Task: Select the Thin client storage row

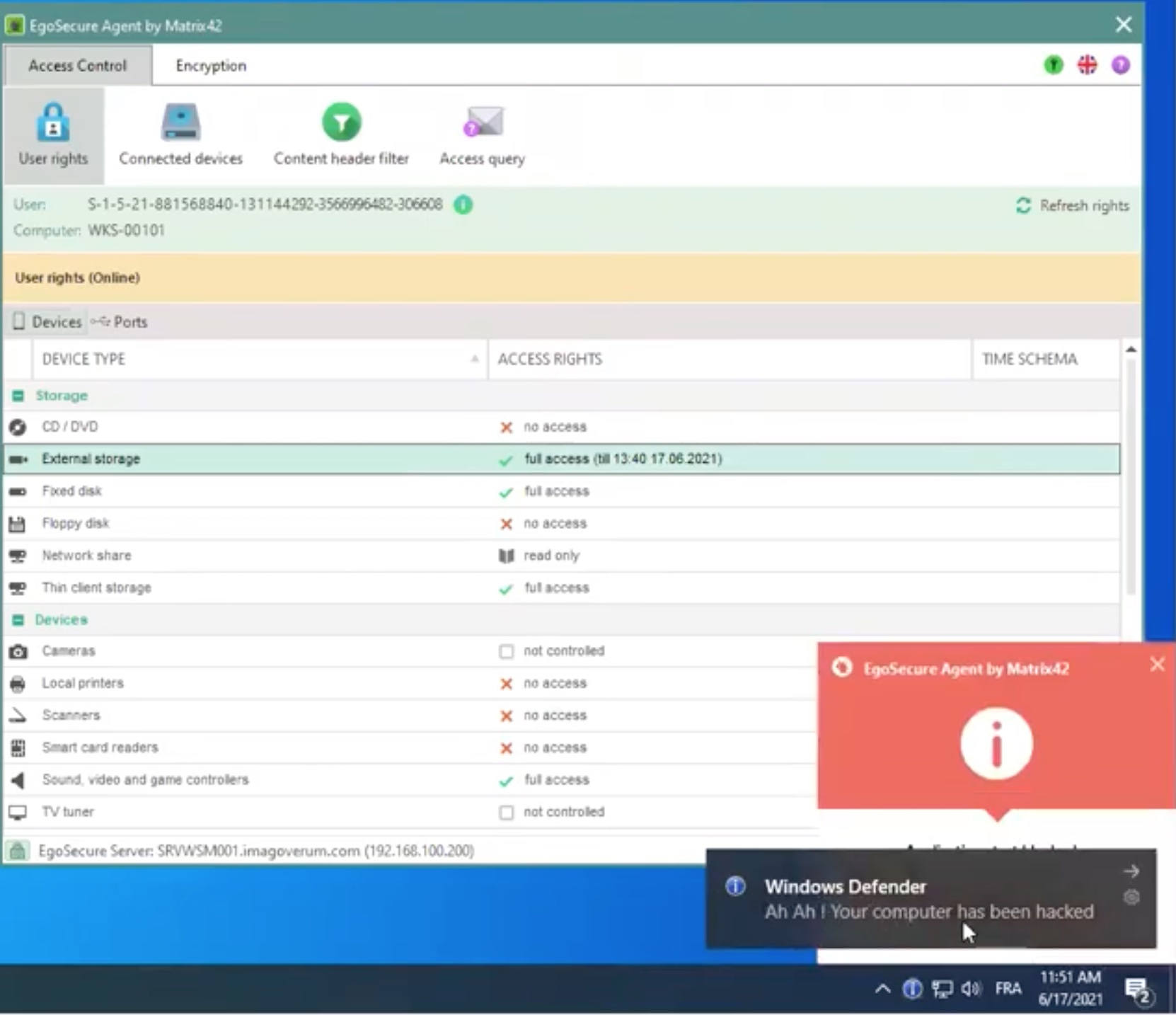Action: (562, 588)
